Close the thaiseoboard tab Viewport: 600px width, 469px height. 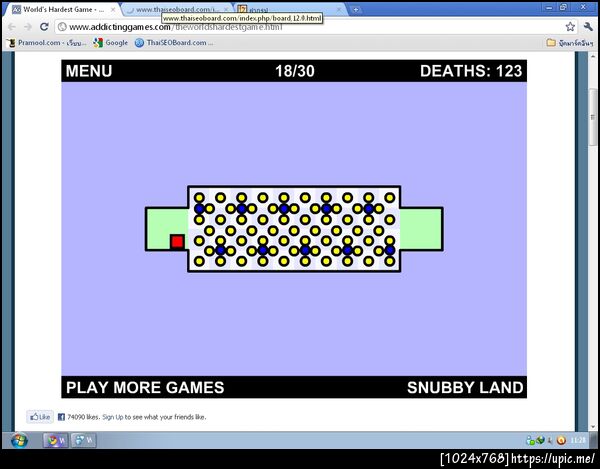[x=226, y=9]
